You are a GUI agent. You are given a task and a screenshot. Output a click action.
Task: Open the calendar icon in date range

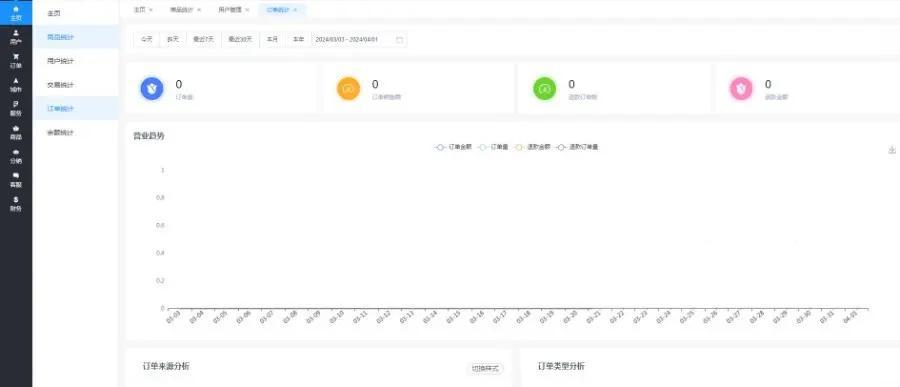pos(399,40)
